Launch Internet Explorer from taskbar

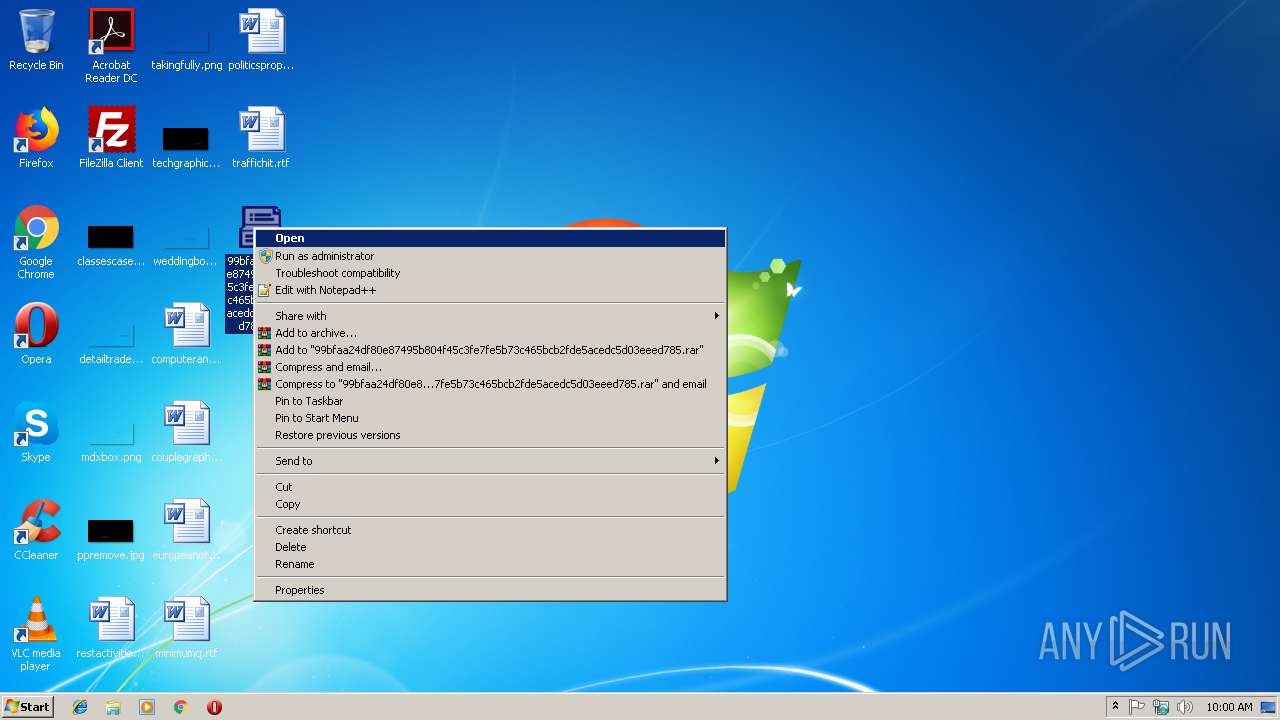80,707
